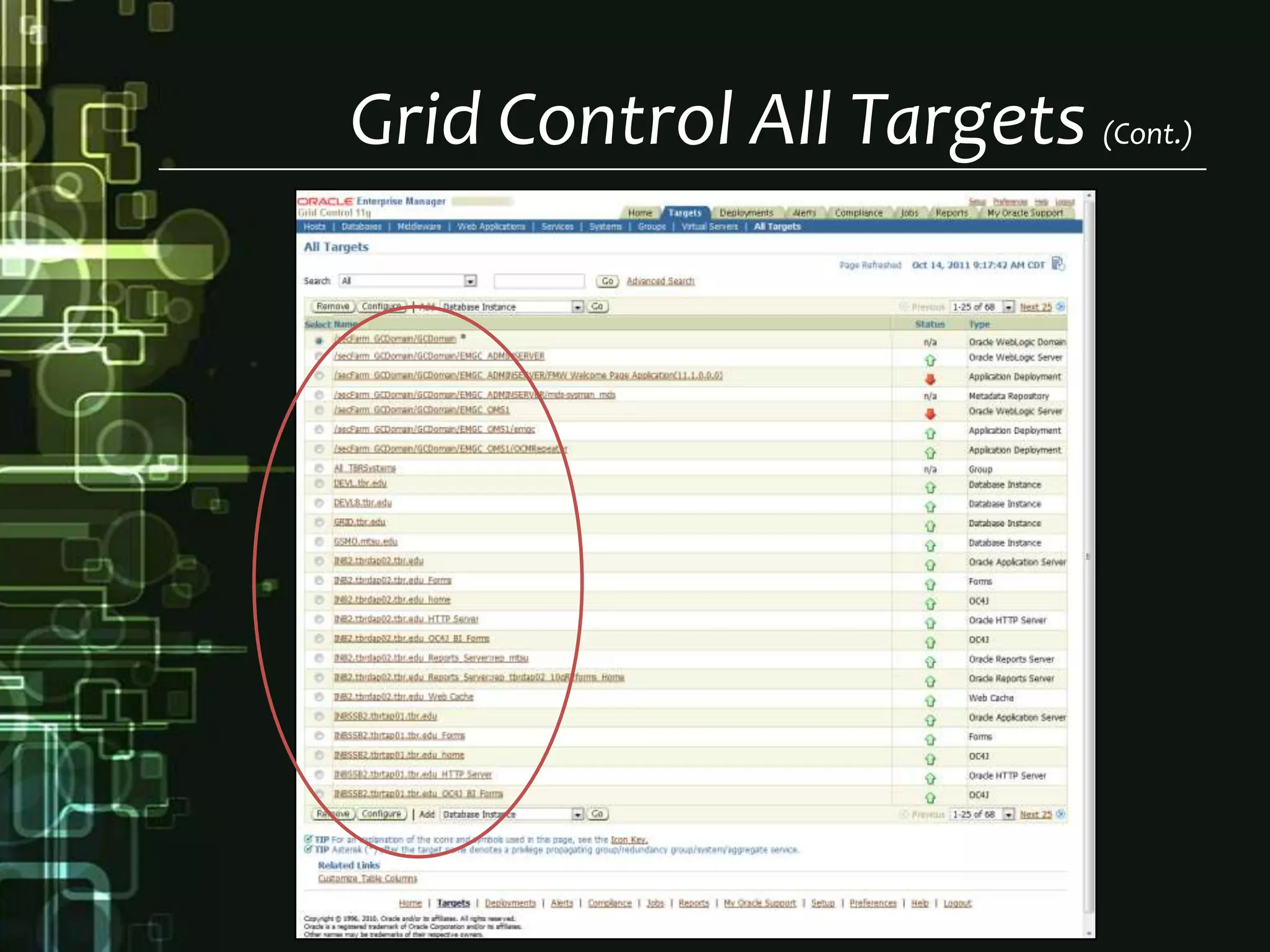Click the green up status arrow for EMGC_ADMINSERVER

coord(930,360)
